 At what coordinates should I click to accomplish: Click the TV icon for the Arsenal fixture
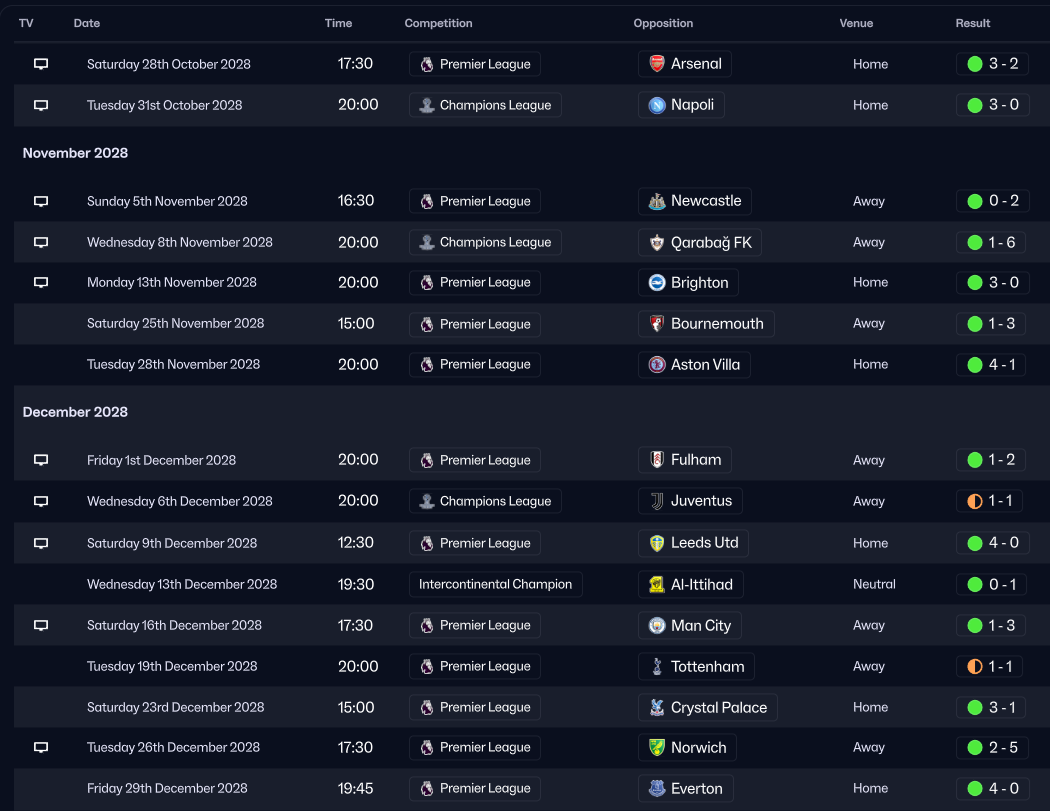[41, 64]
